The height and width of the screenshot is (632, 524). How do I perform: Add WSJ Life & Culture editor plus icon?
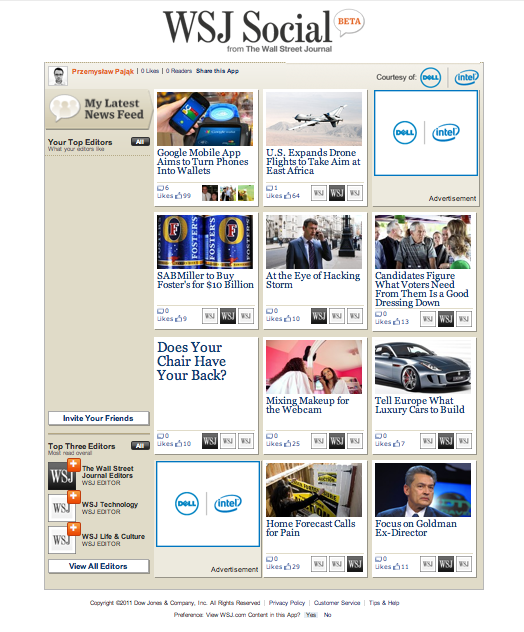(73, 529)
